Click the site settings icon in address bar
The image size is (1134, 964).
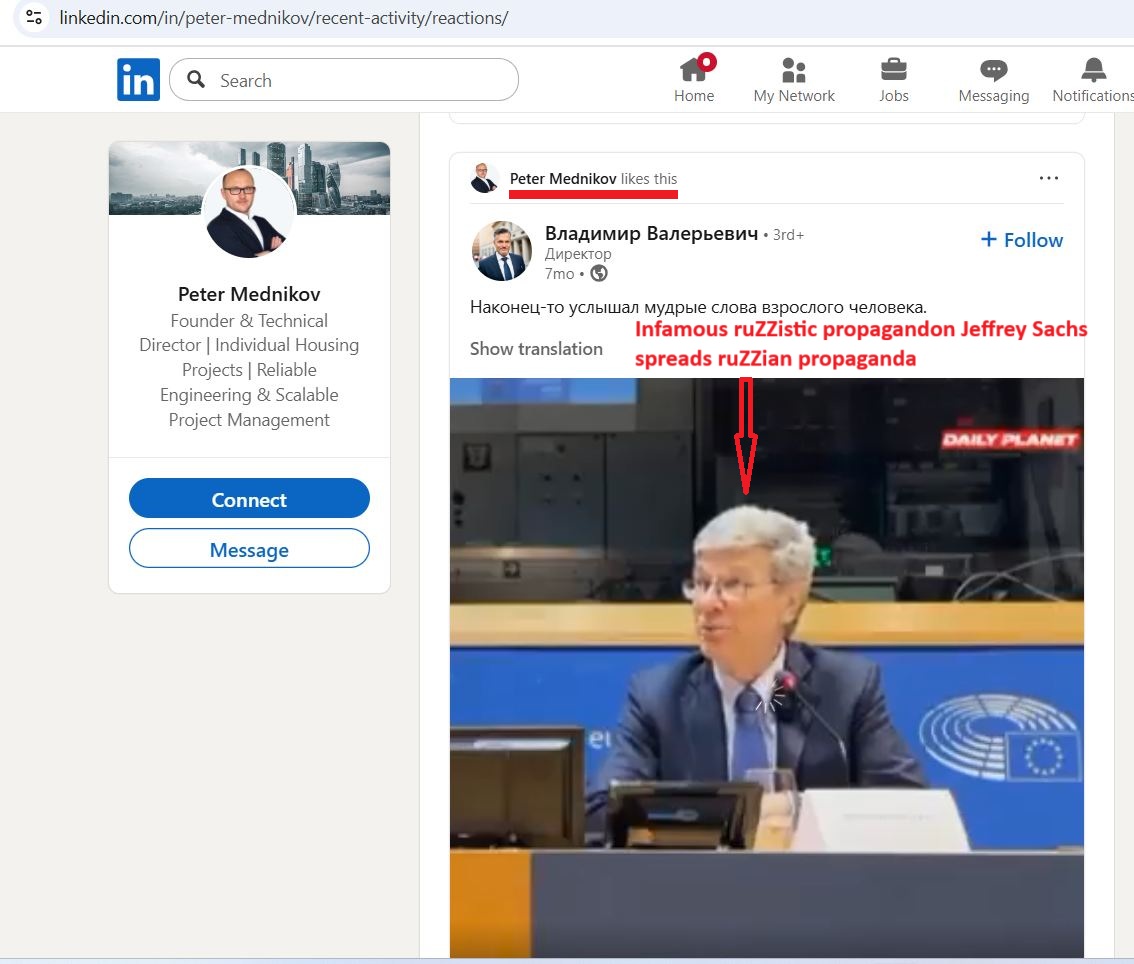[x=34, y=17]
